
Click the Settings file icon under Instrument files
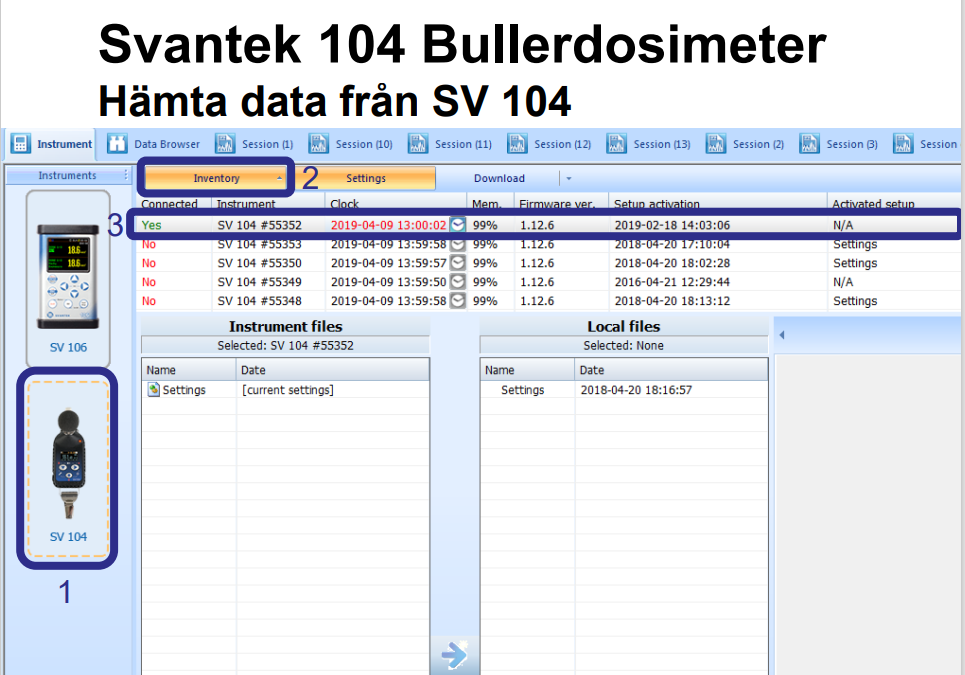[155, 389]
